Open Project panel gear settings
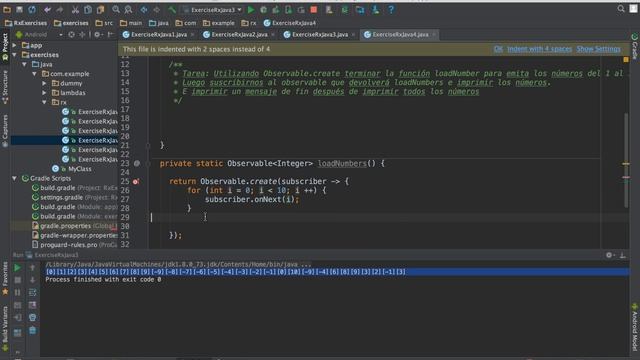This screenshot has height=360, width=640. coord(97,35)
